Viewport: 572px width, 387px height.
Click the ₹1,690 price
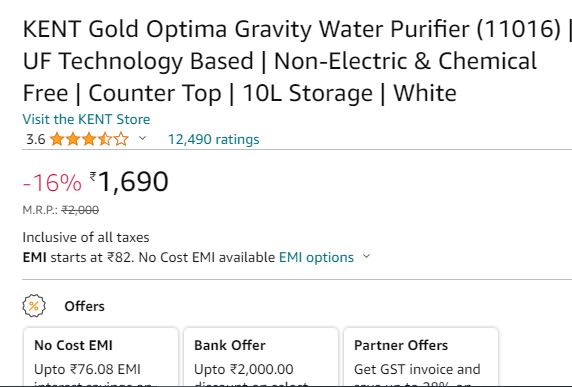click(129, 182)
